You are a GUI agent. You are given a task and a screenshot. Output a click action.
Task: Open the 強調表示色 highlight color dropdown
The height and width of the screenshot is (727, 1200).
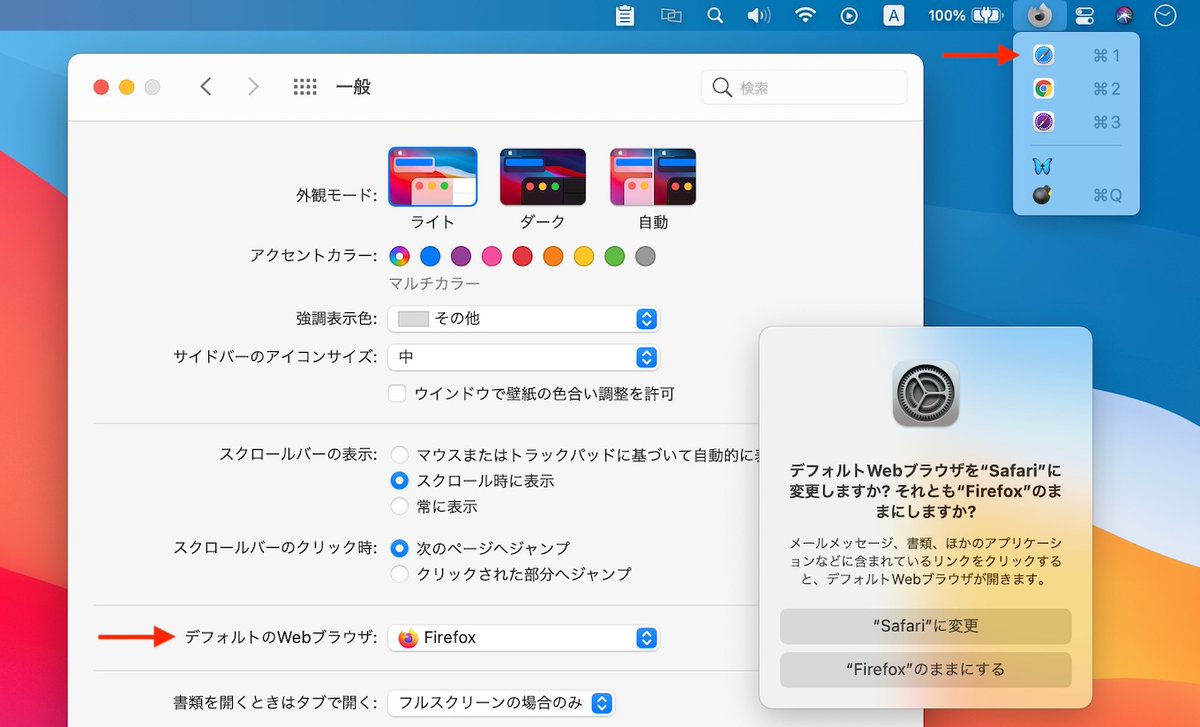tap(524, 319)
